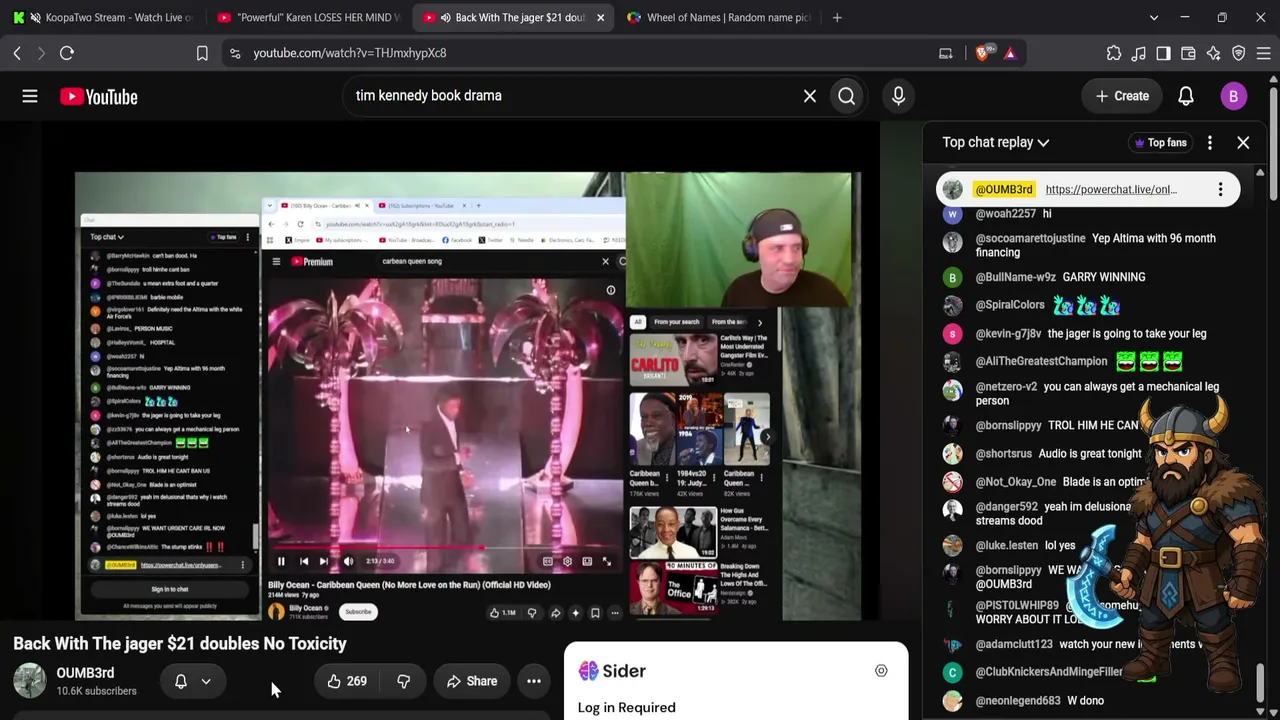Switch to the Karen LOSES HER MIND tab

(310, 18)
